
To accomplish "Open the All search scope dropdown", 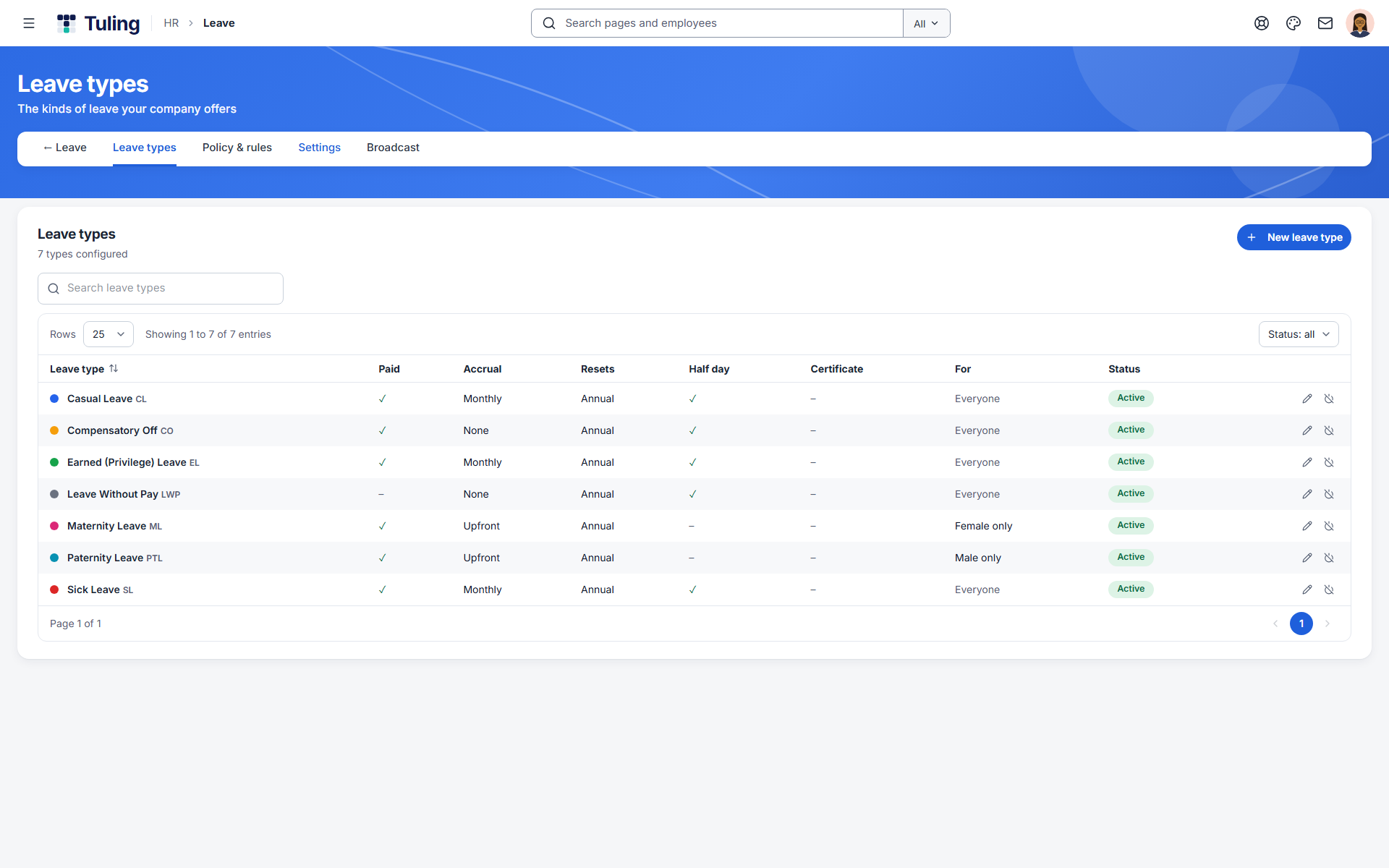I will coord(926,23).
